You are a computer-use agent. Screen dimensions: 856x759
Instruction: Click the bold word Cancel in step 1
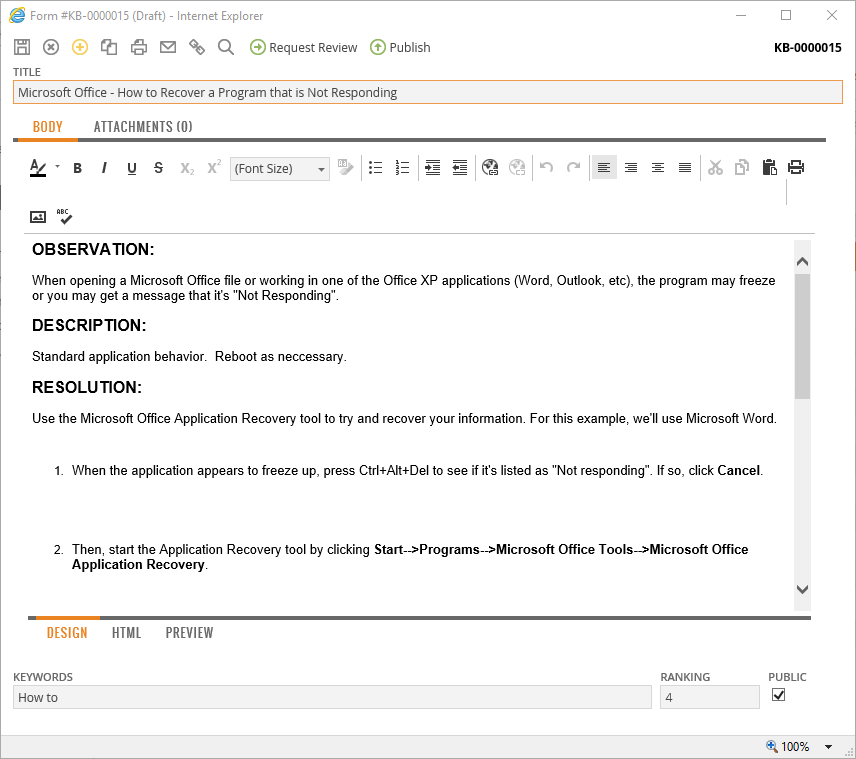tap(739, 471)
